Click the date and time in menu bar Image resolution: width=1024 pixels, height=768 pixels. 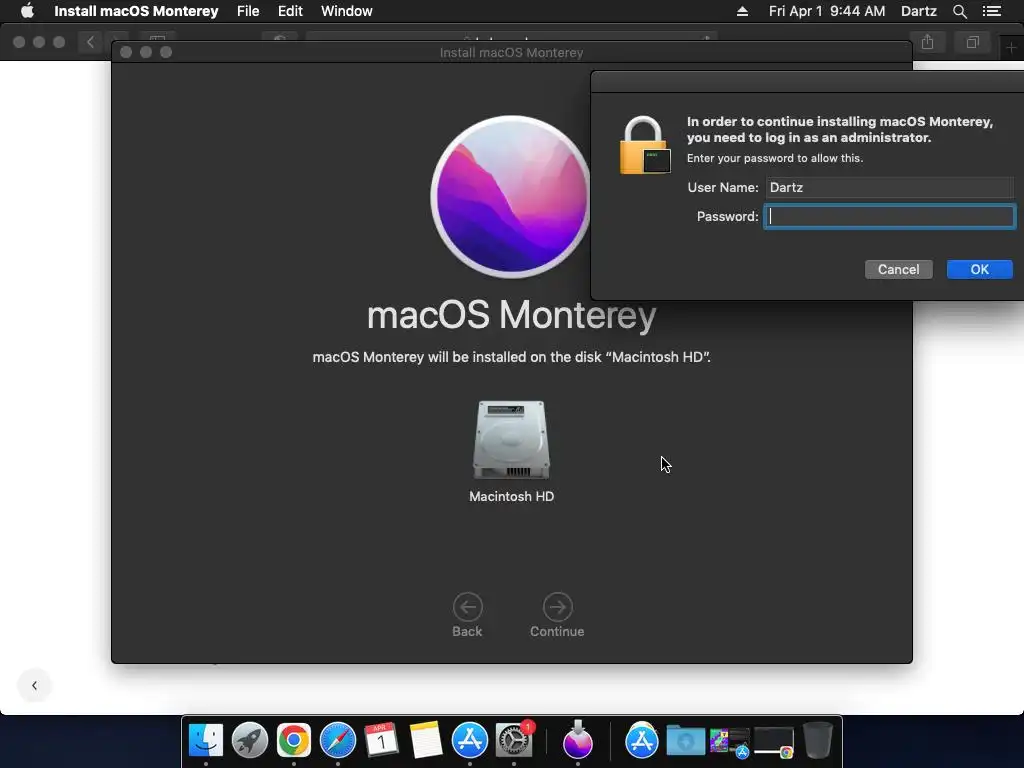(827, 11)
